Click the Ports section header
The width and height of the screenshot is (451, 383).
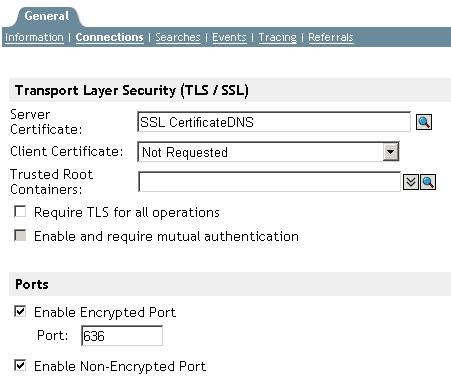click(230, 284)
